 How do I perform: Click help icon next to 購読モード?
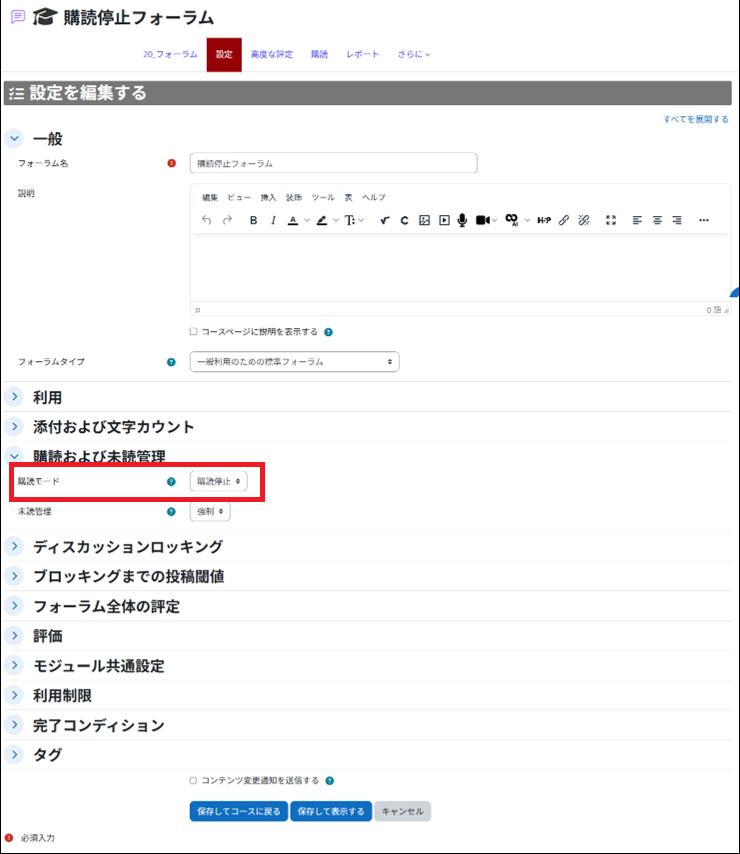click(171, 481)
